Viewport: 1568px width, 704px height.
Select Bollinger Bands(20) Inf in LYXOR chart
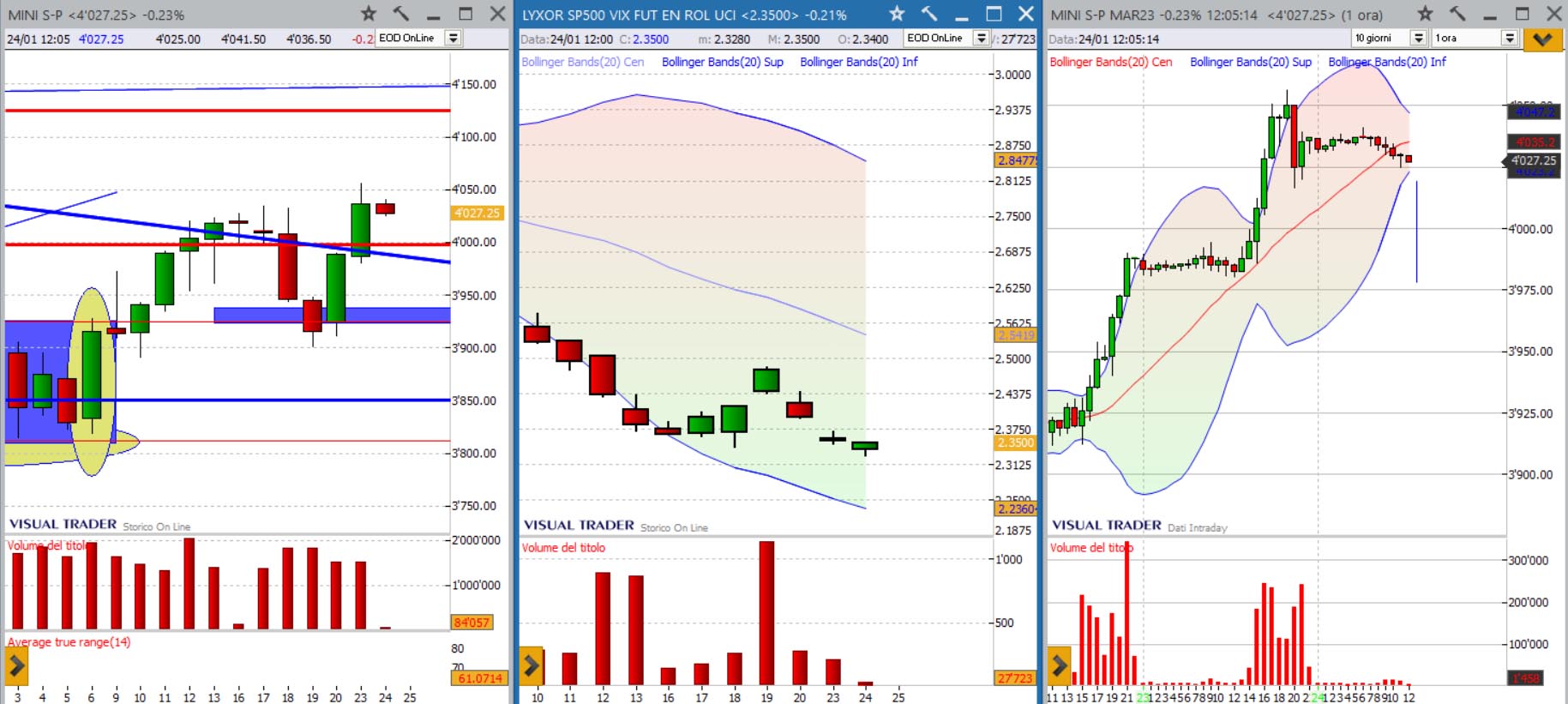[x=859, y=62]
